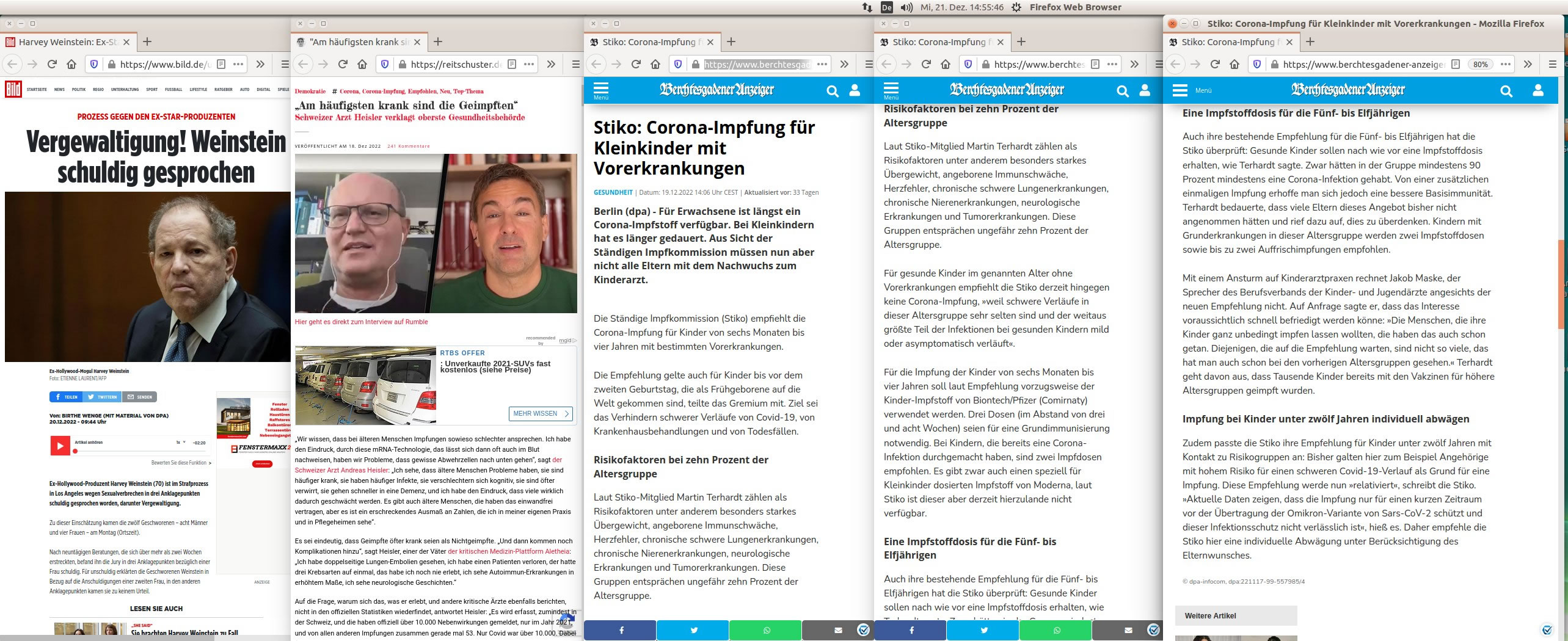Open the system settings gear in top panel
Screen dimensions: 1568x641
click(1016, 7)
